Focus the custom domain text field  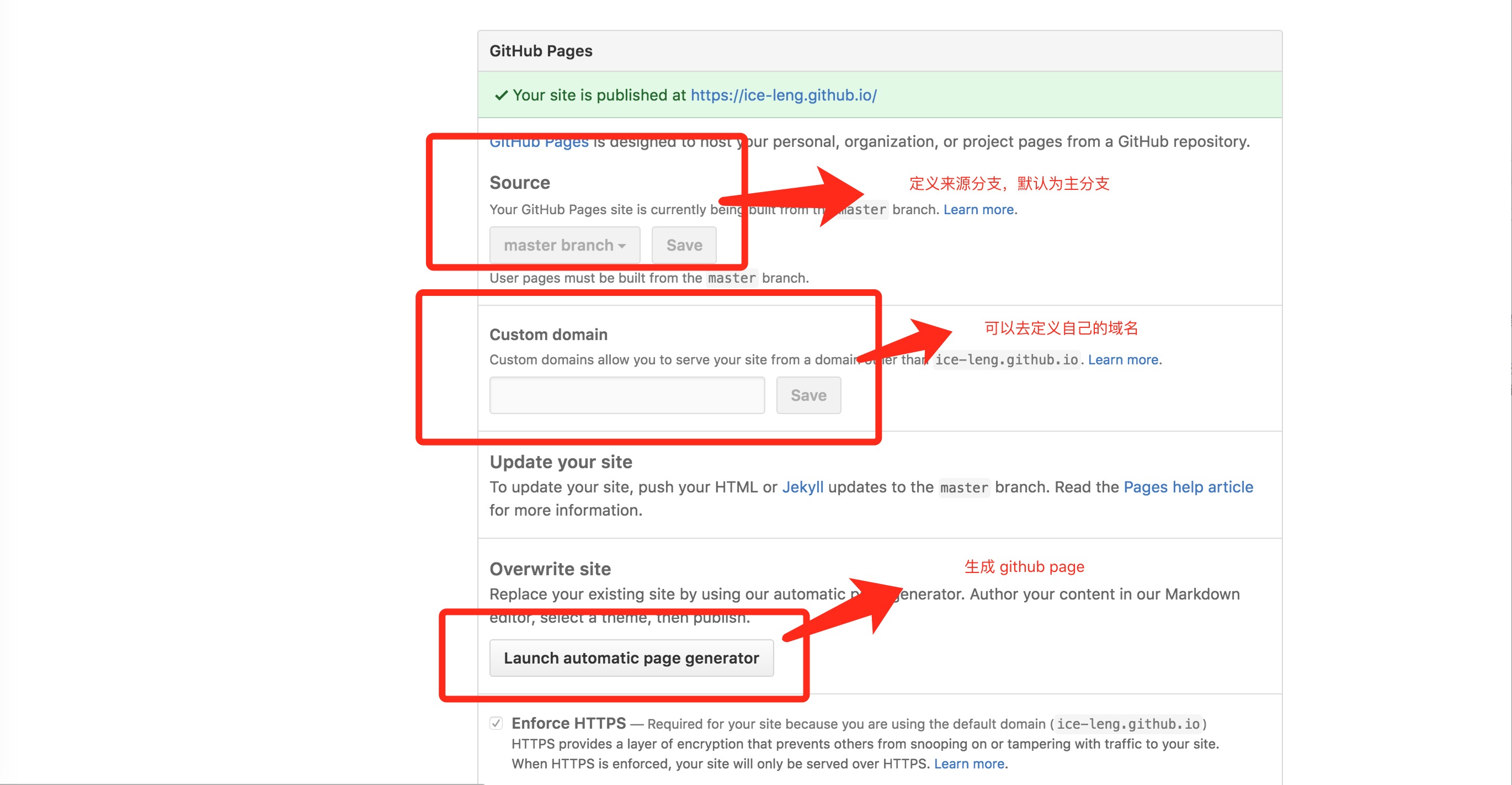[x=626, y=395]
